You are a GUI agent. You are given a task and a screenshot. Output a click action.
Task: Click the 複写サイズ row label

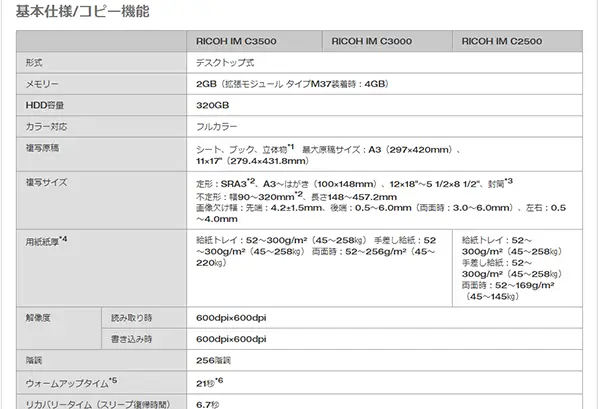[101, 200]
